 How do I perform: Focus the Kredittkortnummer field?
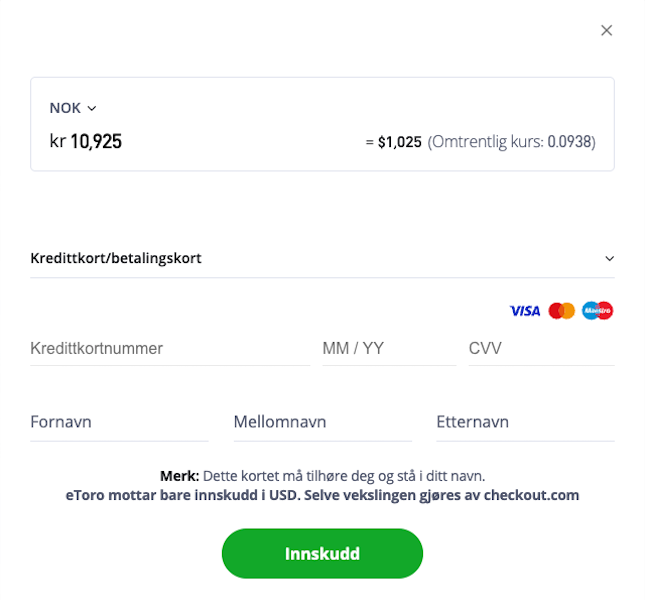170,349
